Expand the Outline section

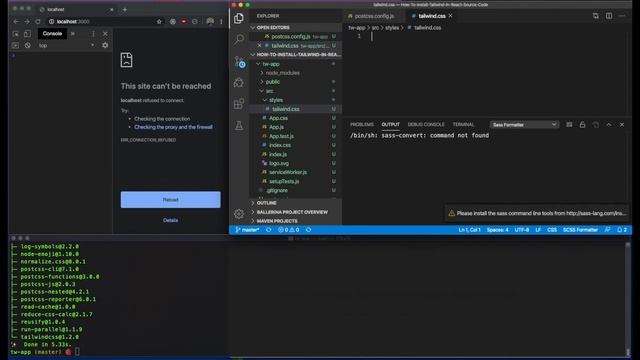[x=296, y=203]
